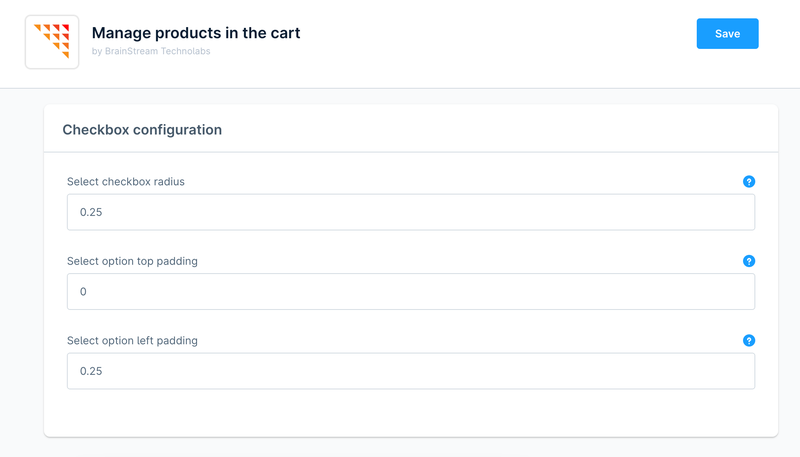Place cursor on 0.25 in left padding
The image size is (800, 457).
(91, 371)
